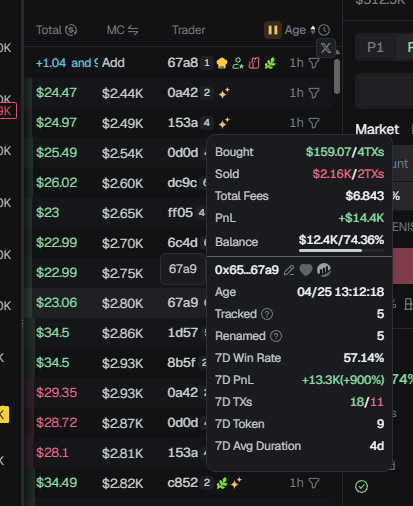Viewport: 413px width, 506px height.
Task: Click sparkle badge on c852 row
Action: [x=236, y=483]
